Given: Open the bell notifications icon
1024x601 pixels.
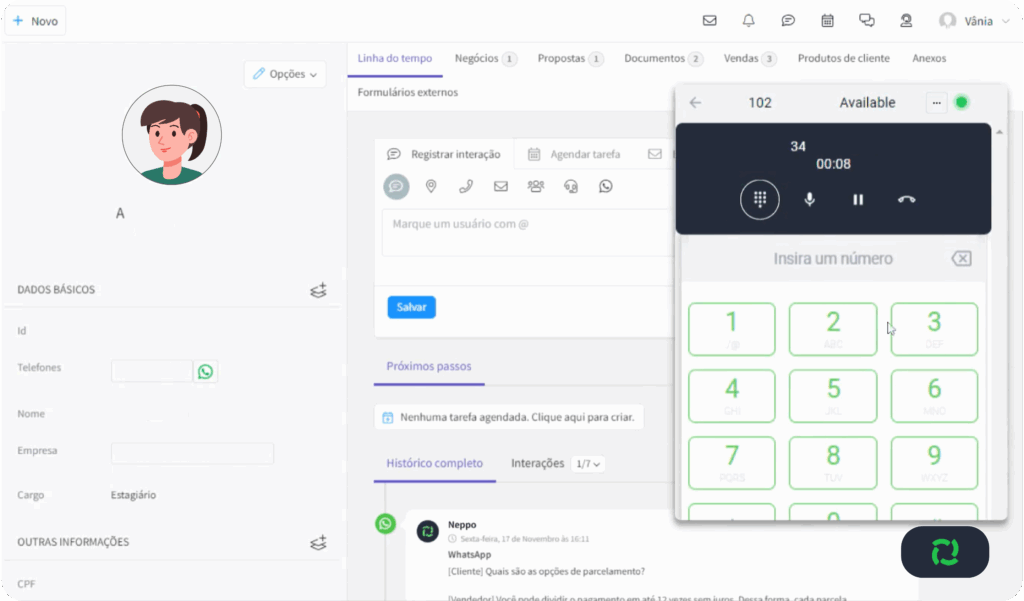Looking at the screenshot, I should 748,21.
